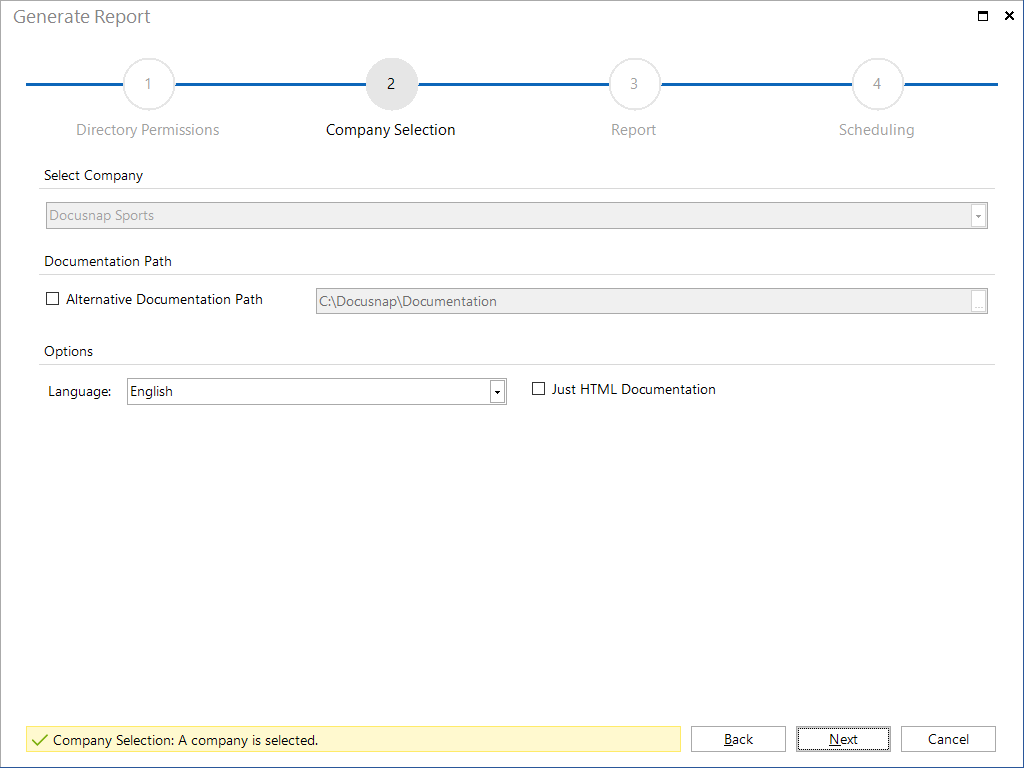
Task: Click step 3 circle in wizard
Action: coord(634,84)
